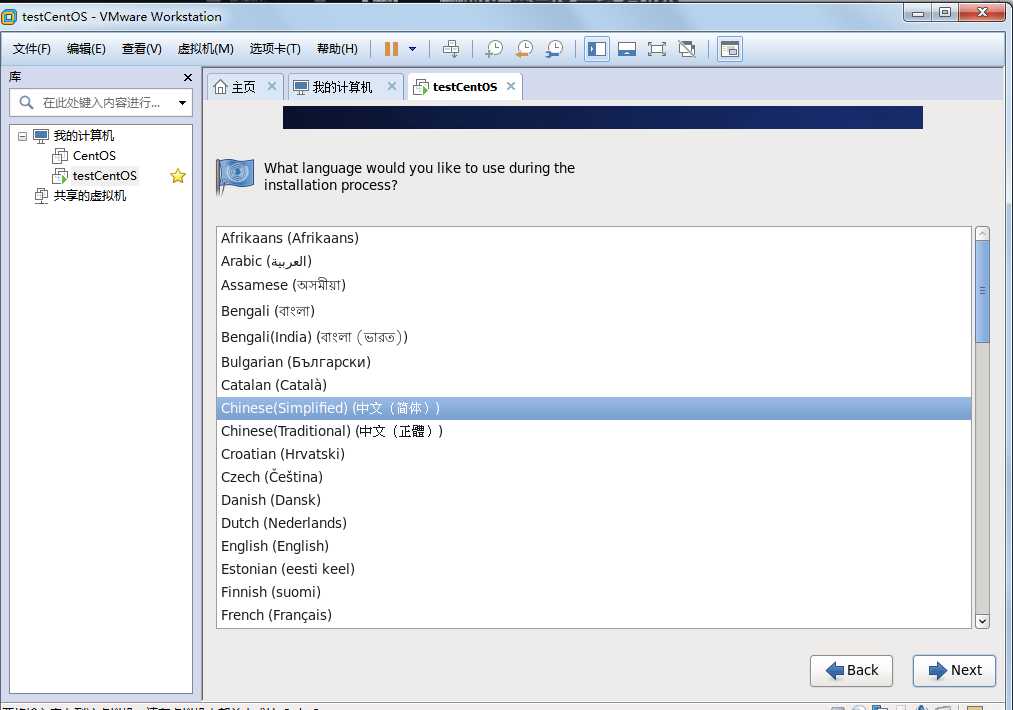Select CentOS in the library tree
1013x710 pixels.
point(94,156)
